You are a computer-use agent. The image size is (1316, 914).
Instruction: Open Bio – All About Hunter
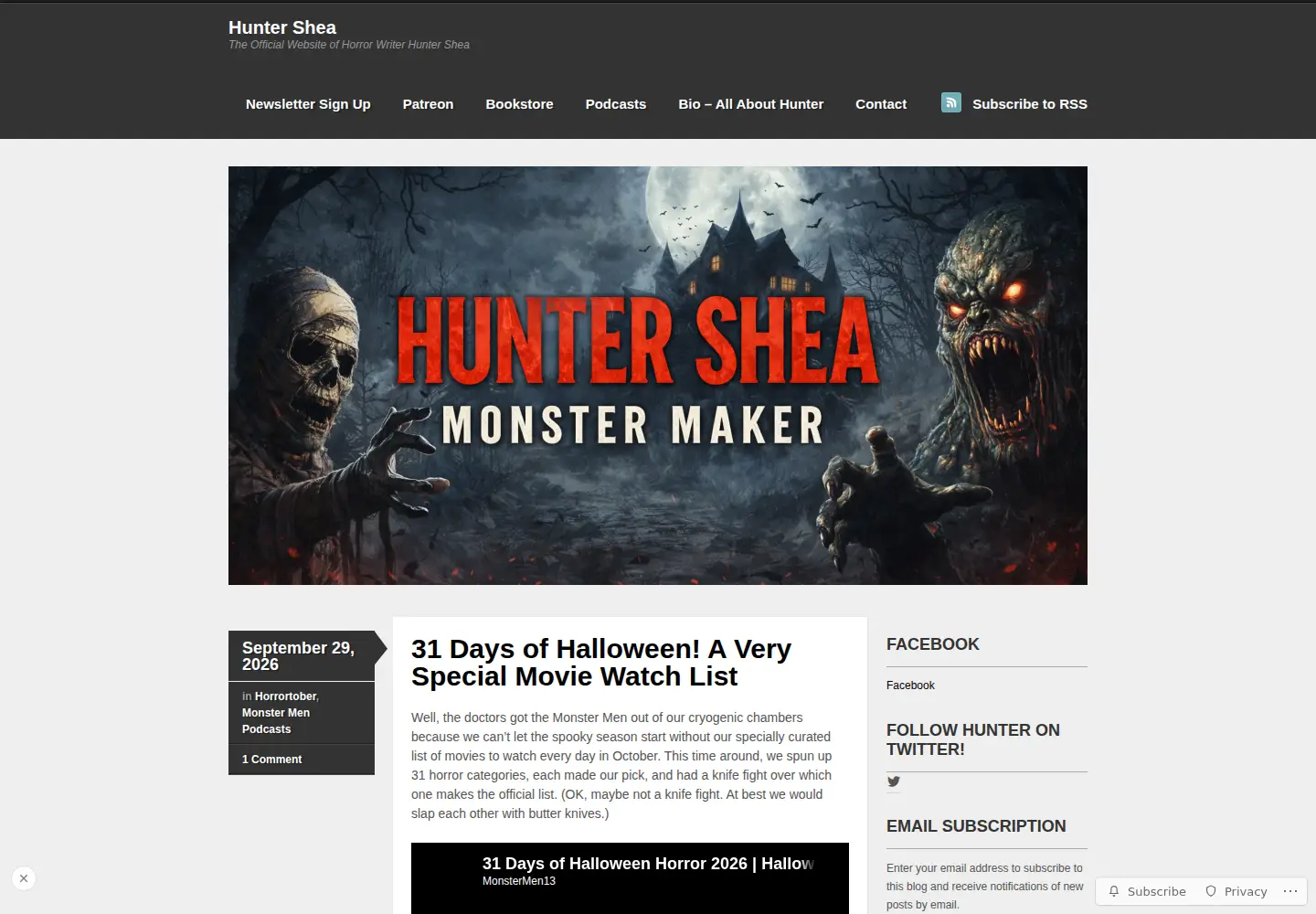[x=750, y=104]
